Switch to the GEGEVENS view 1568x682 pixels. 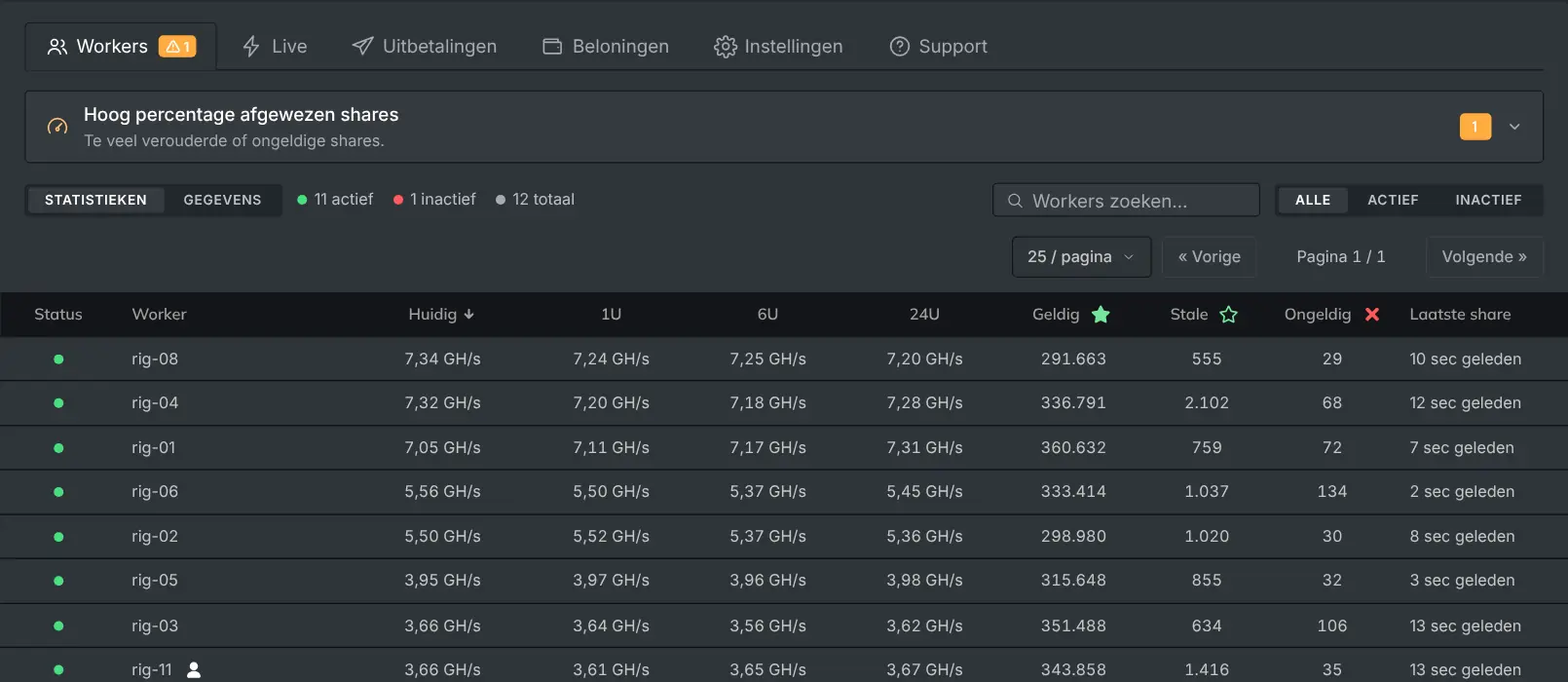pyautogui.click(x=223, y=200)
